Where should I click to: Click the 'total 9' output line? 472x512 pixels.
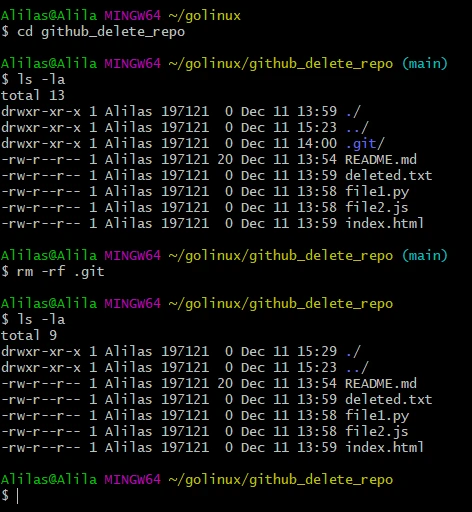pyautogui.click(x=29, y=336)
